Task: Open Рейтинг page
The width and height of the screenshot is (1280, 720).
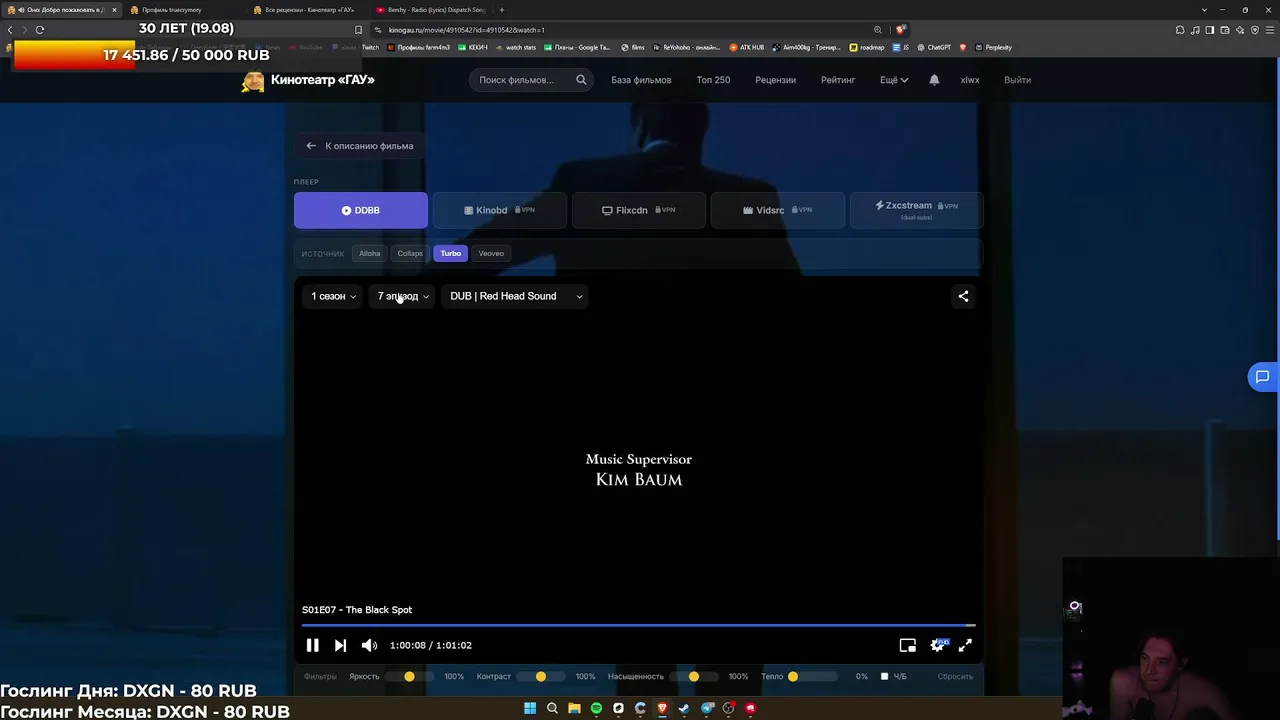Action: pyautogui.click(x=838, y=80)
